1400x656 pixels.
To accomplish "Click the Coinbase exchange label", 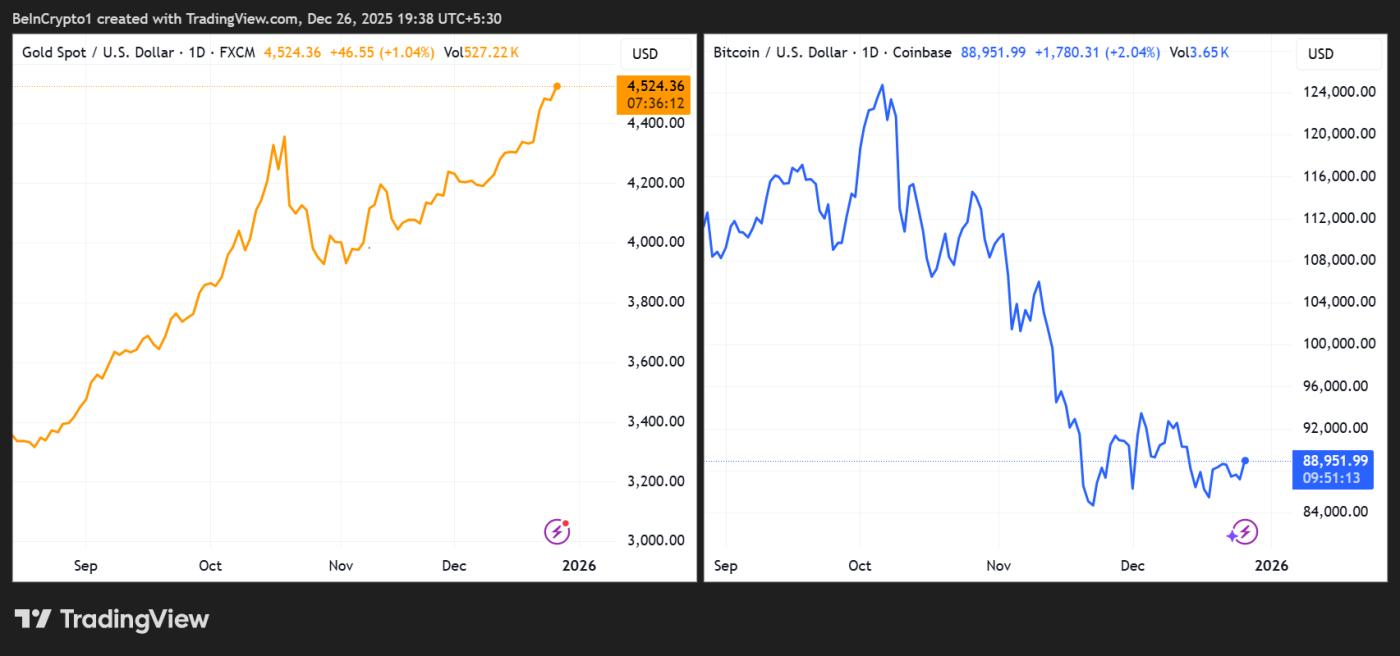I will 922,53.
